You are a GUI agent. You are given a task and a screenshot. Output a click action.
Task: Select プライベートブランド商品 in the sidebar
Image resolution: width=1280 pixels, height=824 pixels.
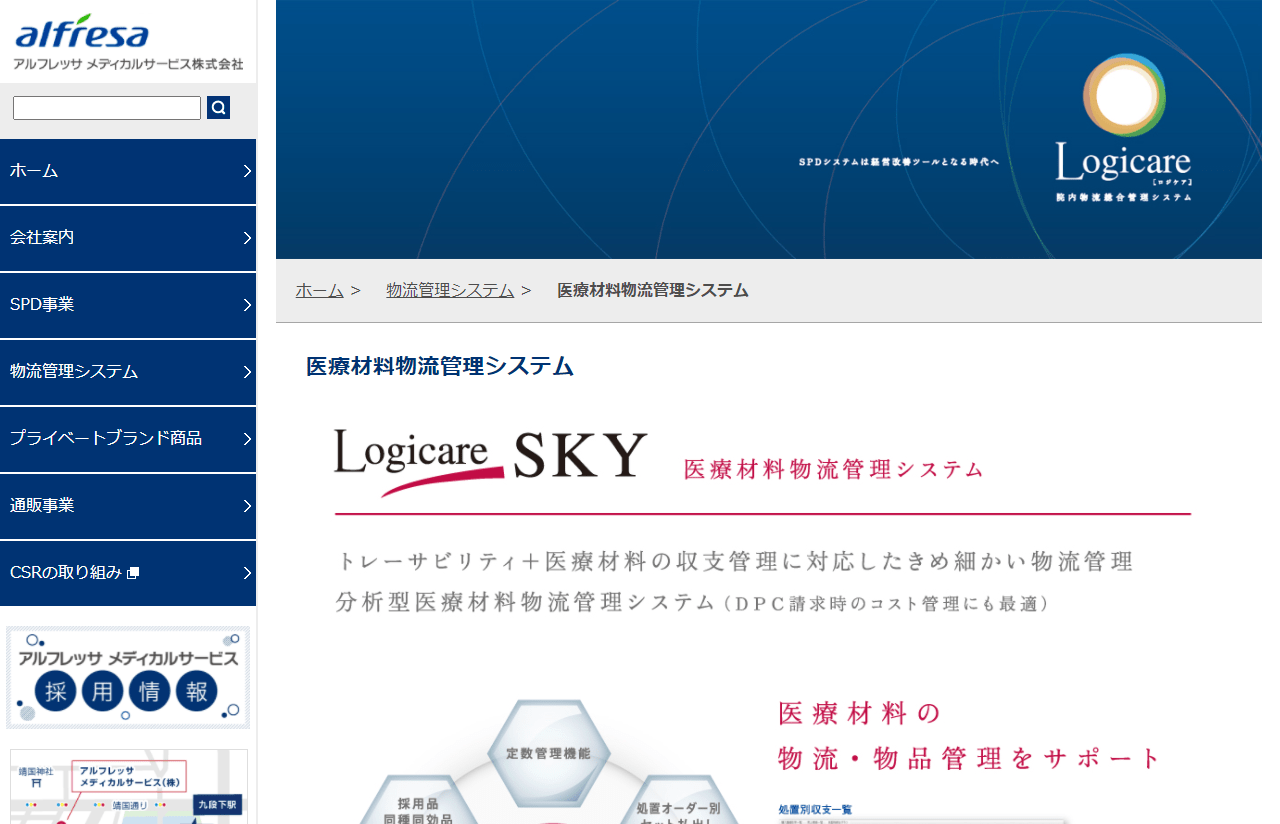128,439
